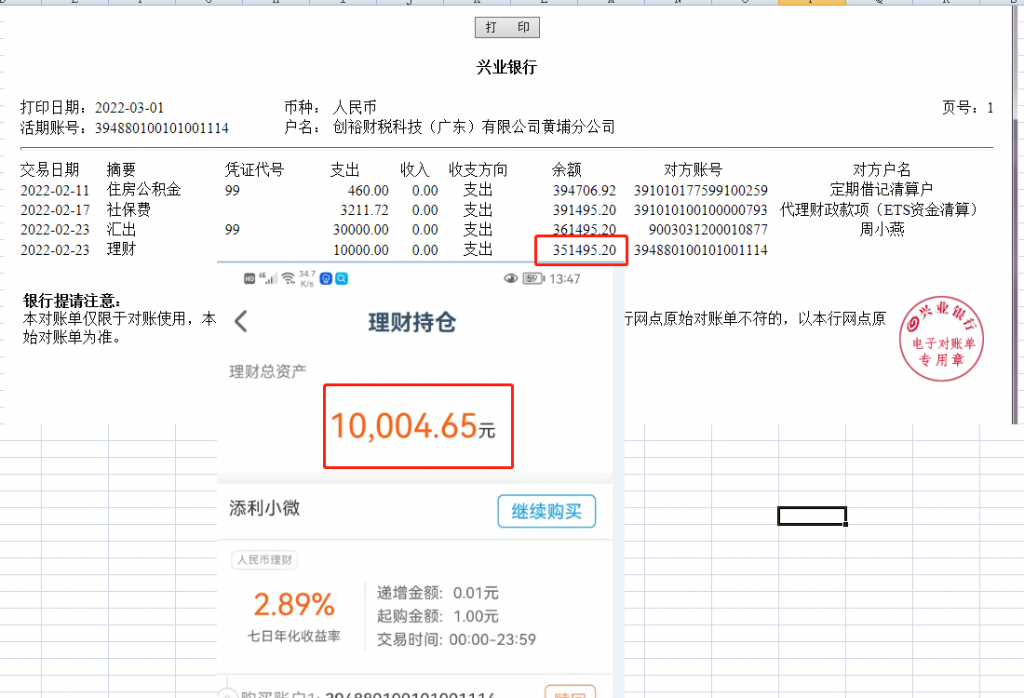Viewport: 1024px width, 698px height.
Task: Click the 住房公积金 summary entry
Action: [144, 189]
